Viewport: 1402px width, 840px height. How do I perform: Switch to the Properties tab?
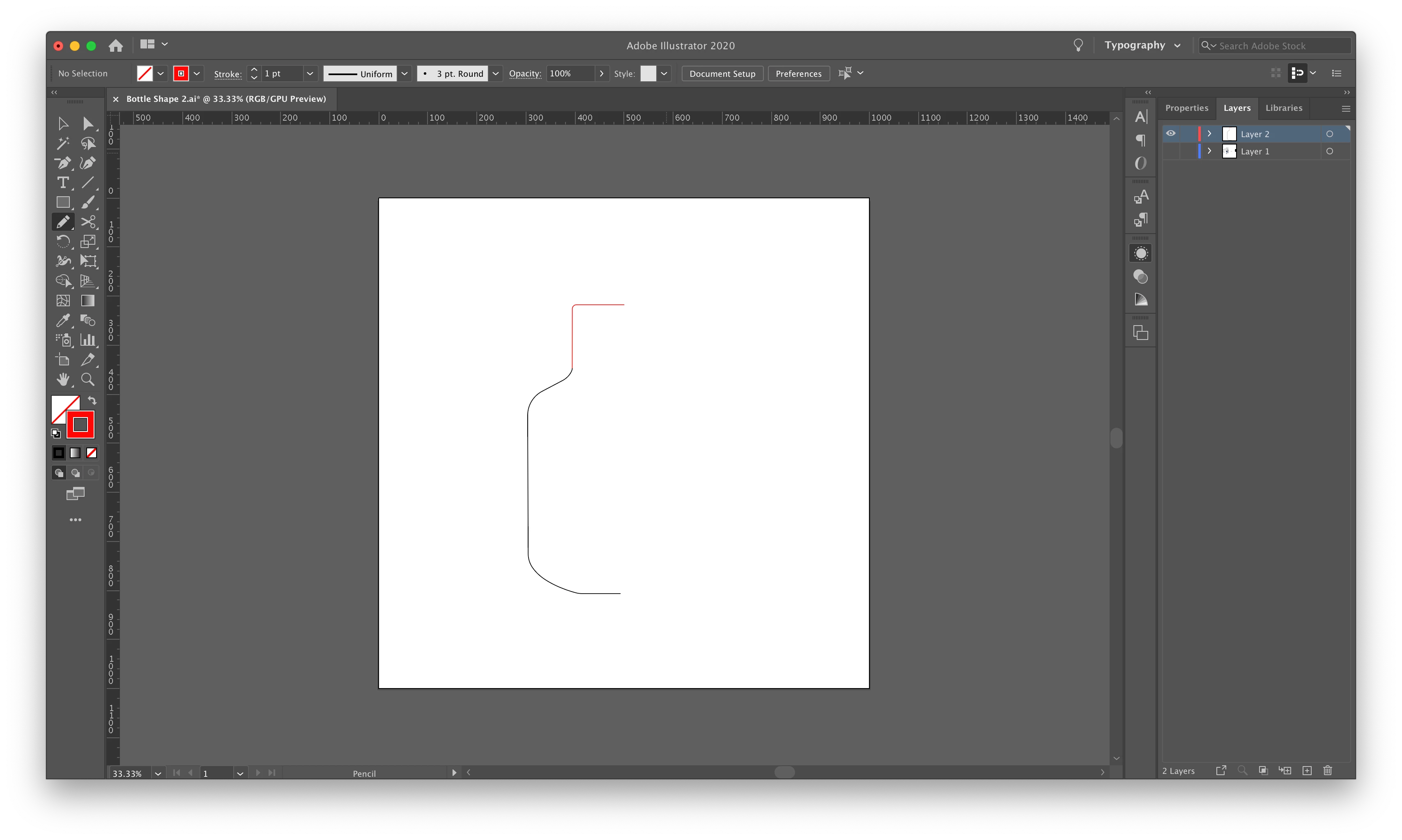pyautogui.click(x=1186, y=108)
